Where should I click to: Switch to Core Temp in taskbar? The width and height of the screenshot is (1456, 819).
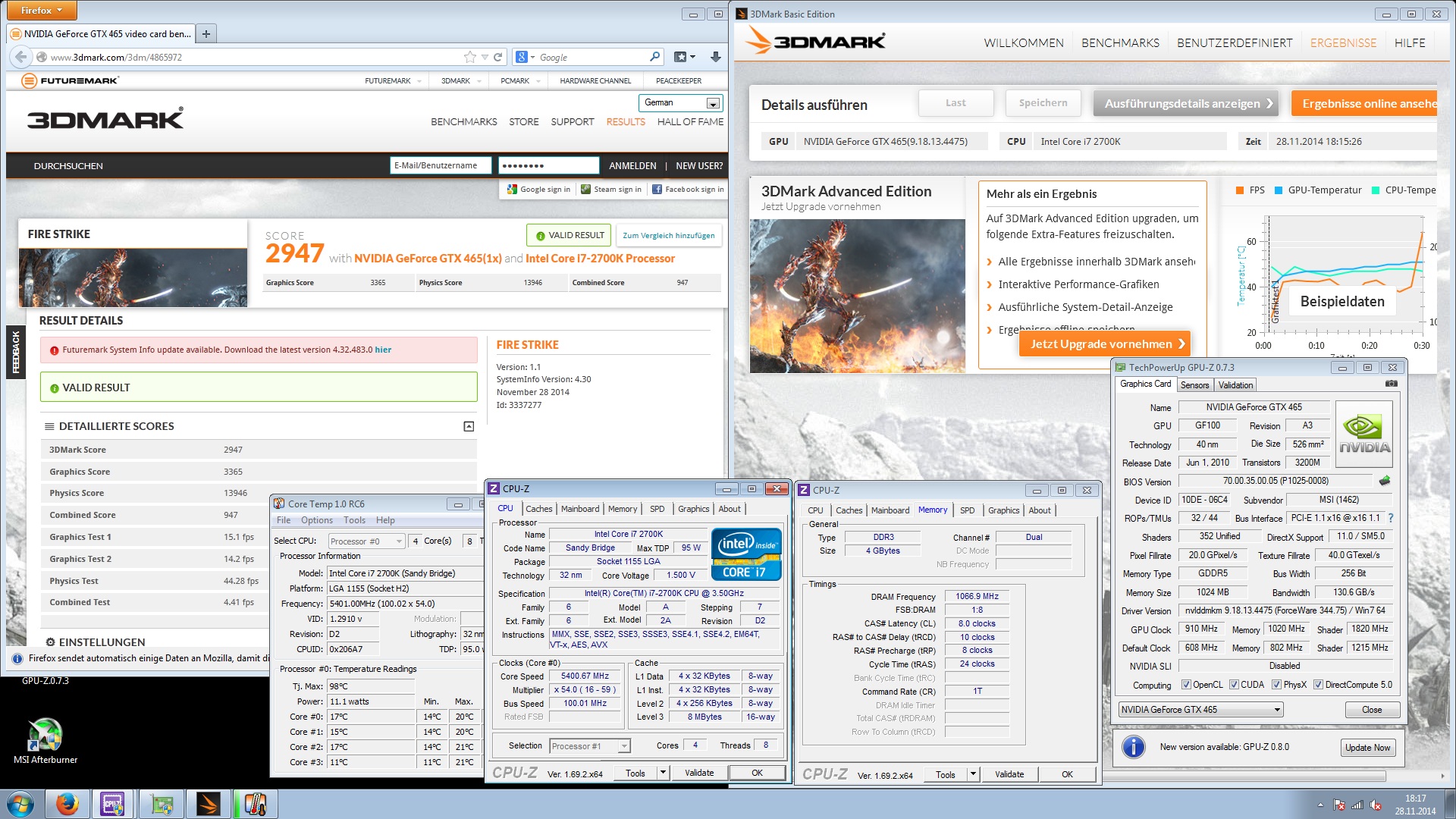tap(255, 804)
